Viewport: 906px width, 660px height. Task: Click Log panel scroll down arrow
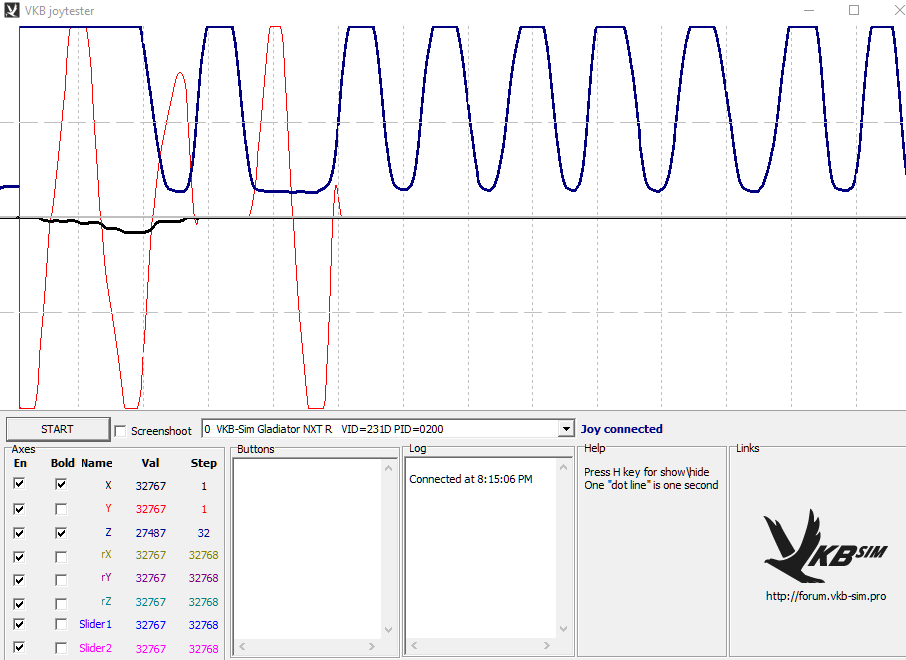pos(563,629)
